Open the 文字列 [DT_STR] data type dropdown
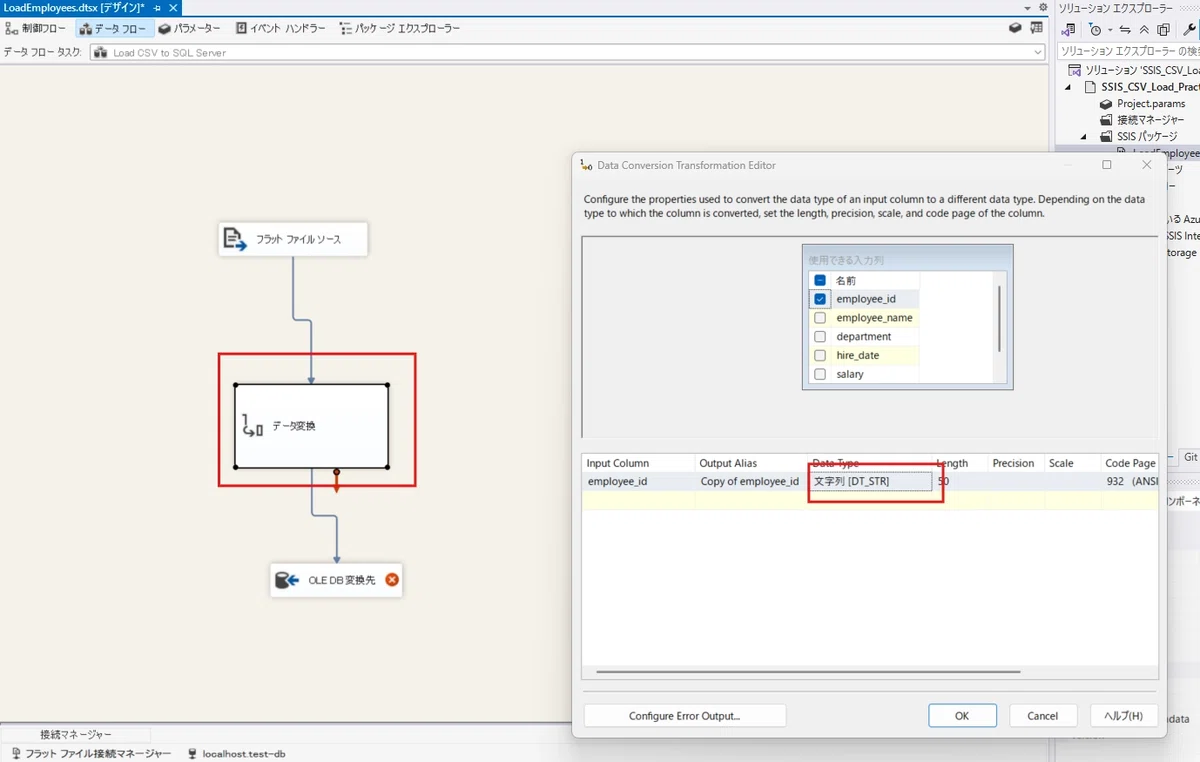Image resolution: width=1200 pixels, height=762 pixels. 870,482
